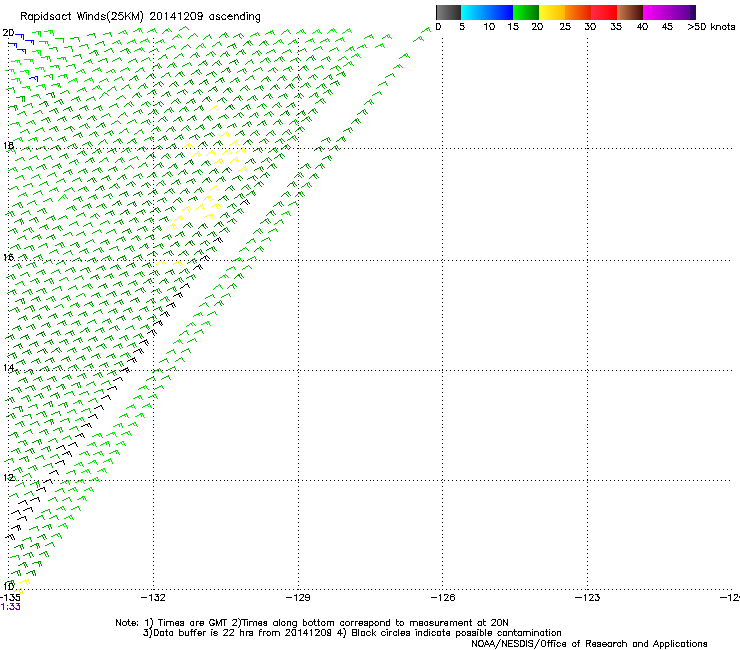Click the longitude label '-135'

pos(10,598)
